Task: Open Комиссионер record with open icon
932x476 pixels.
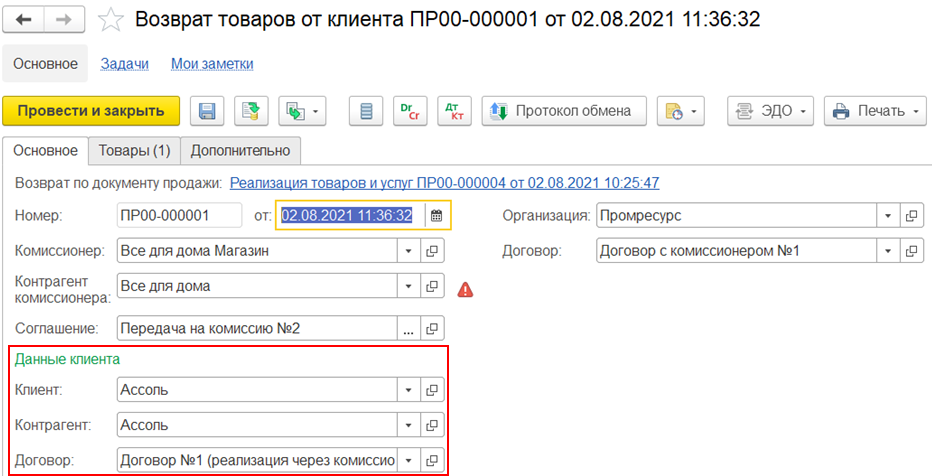Action: pyautogui.click(x=432, y=251)
